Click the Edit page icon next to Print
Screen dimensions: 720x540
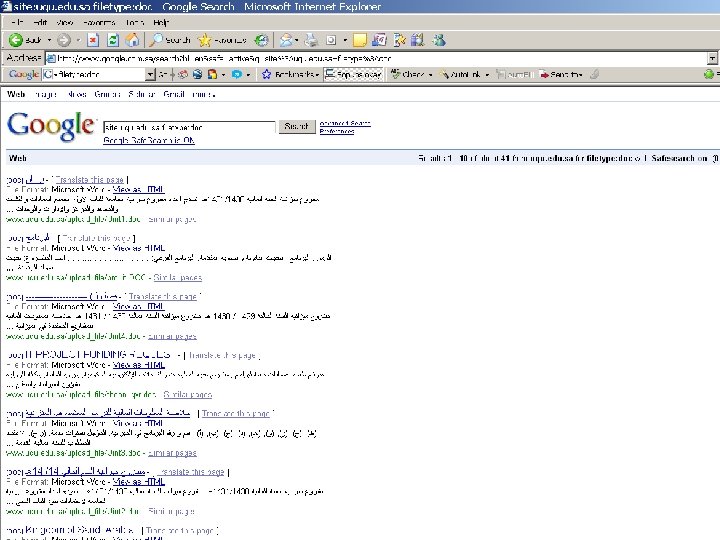tap(331, 40)
